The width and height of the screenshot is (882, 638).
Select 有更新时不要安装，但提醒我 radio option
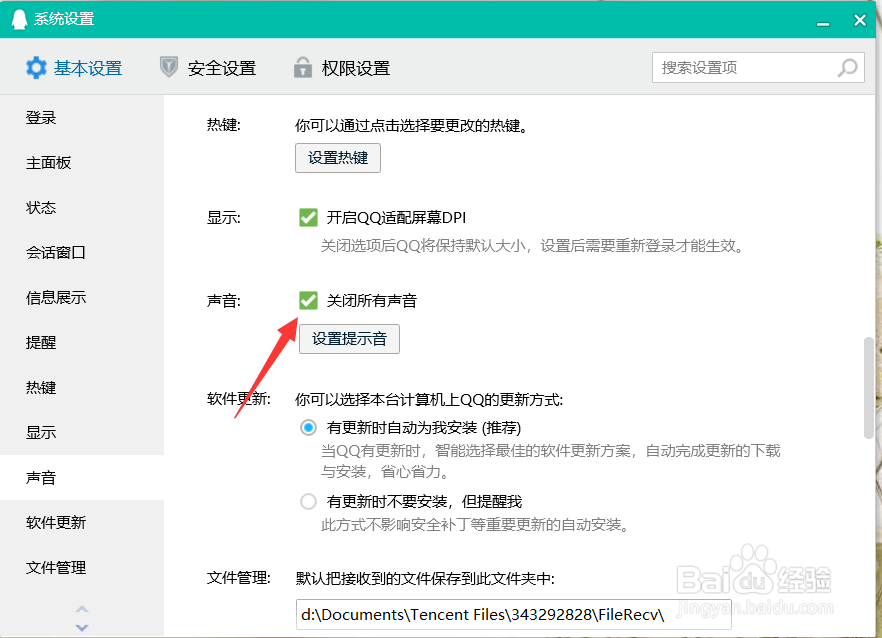click(308, 501)
